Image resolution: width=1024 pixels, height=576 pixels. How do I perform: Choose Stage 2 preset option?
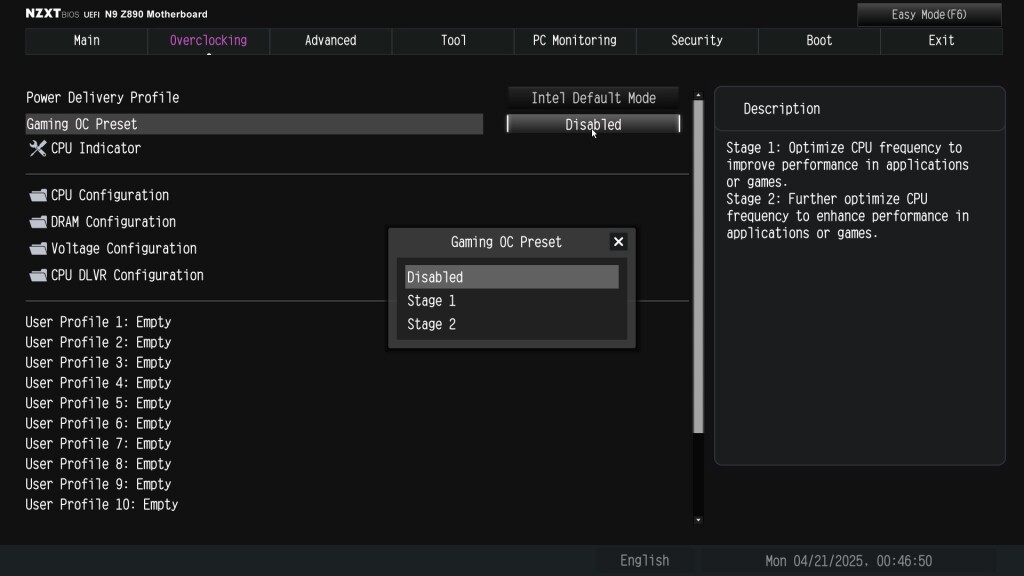point(511,324)
